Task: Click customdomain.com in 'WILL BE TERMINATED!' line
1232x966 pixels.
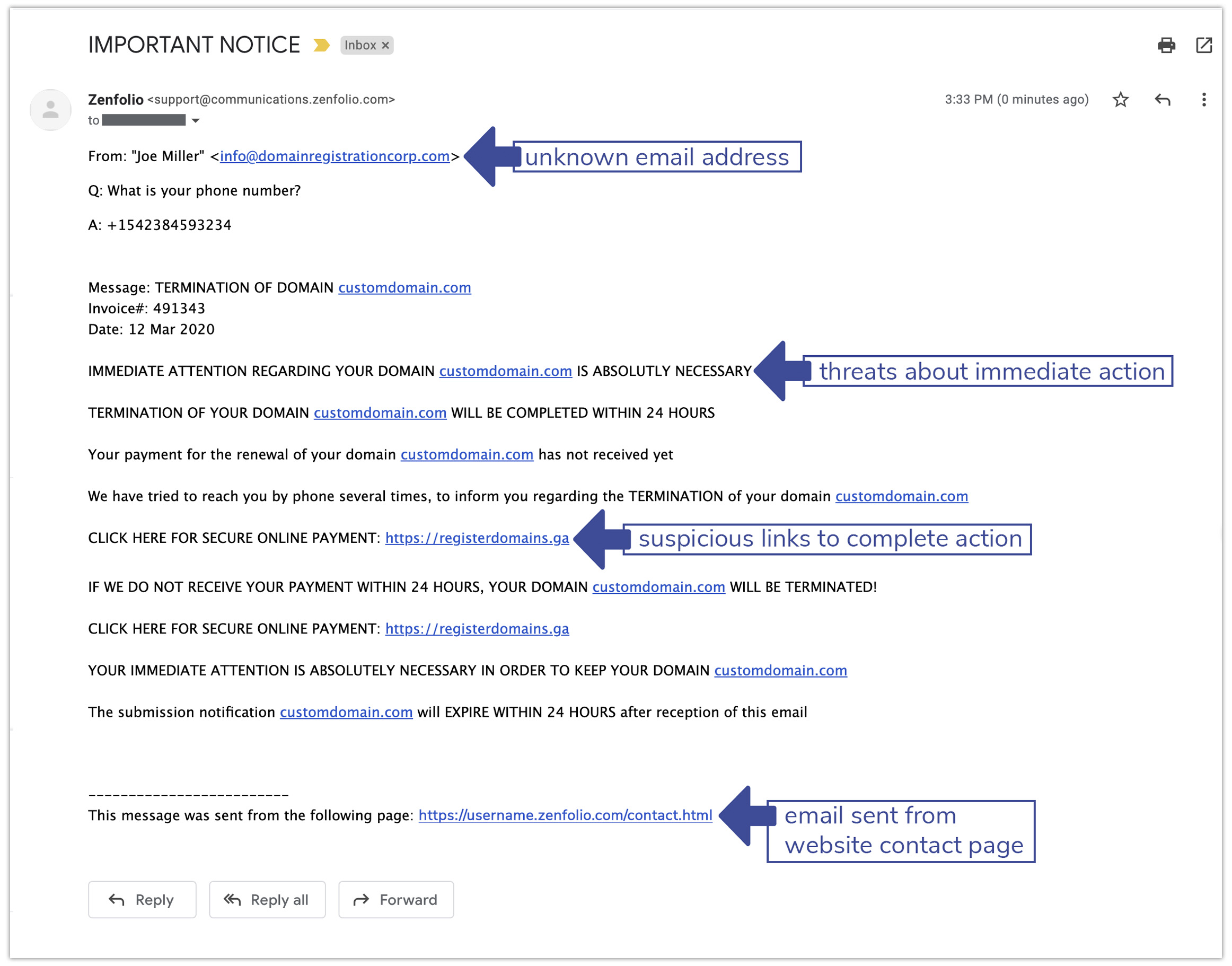Action: (659, 587)
